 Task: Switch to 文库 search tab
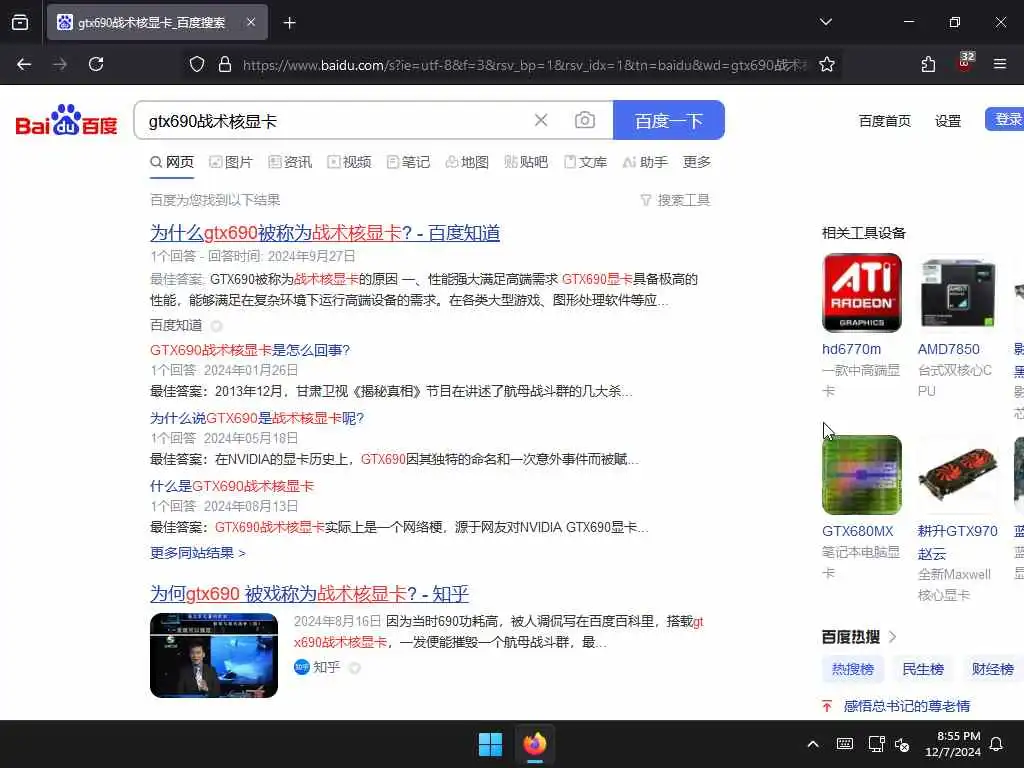(x=585, y=162)
